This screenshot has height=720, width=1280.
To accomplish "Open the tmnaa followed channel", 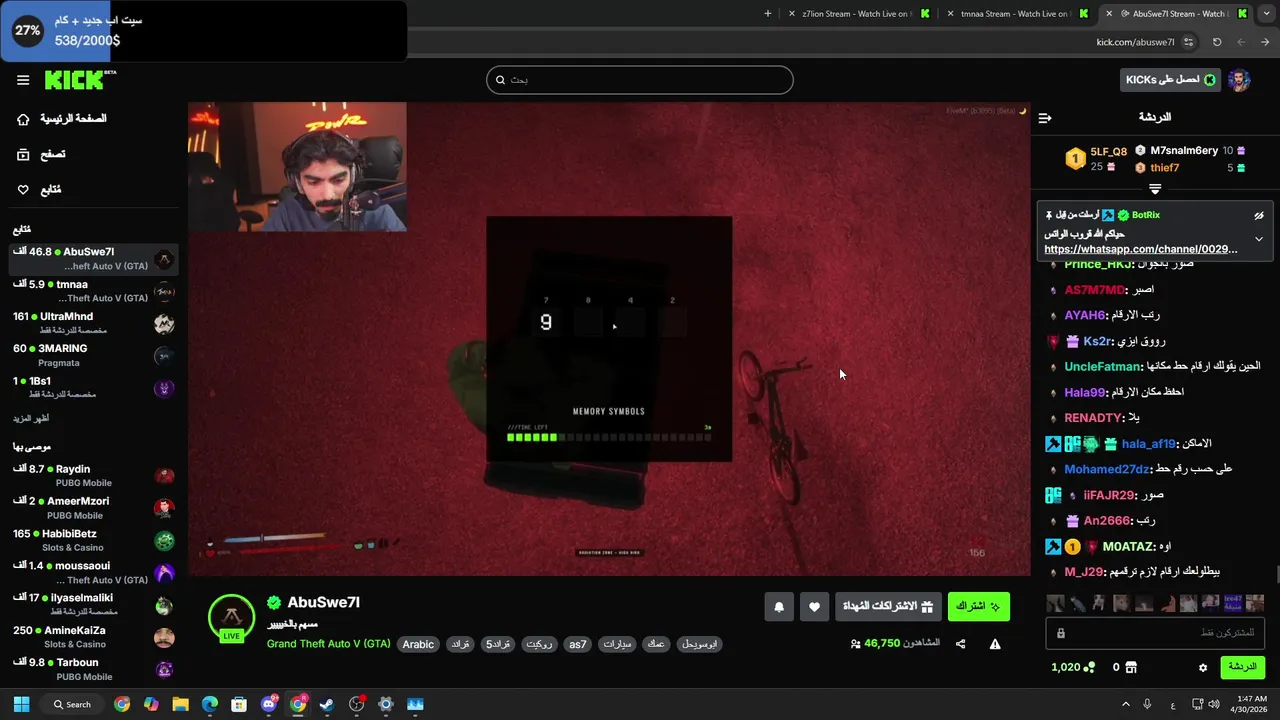I will pyautogui.click(x=93, y=291).
